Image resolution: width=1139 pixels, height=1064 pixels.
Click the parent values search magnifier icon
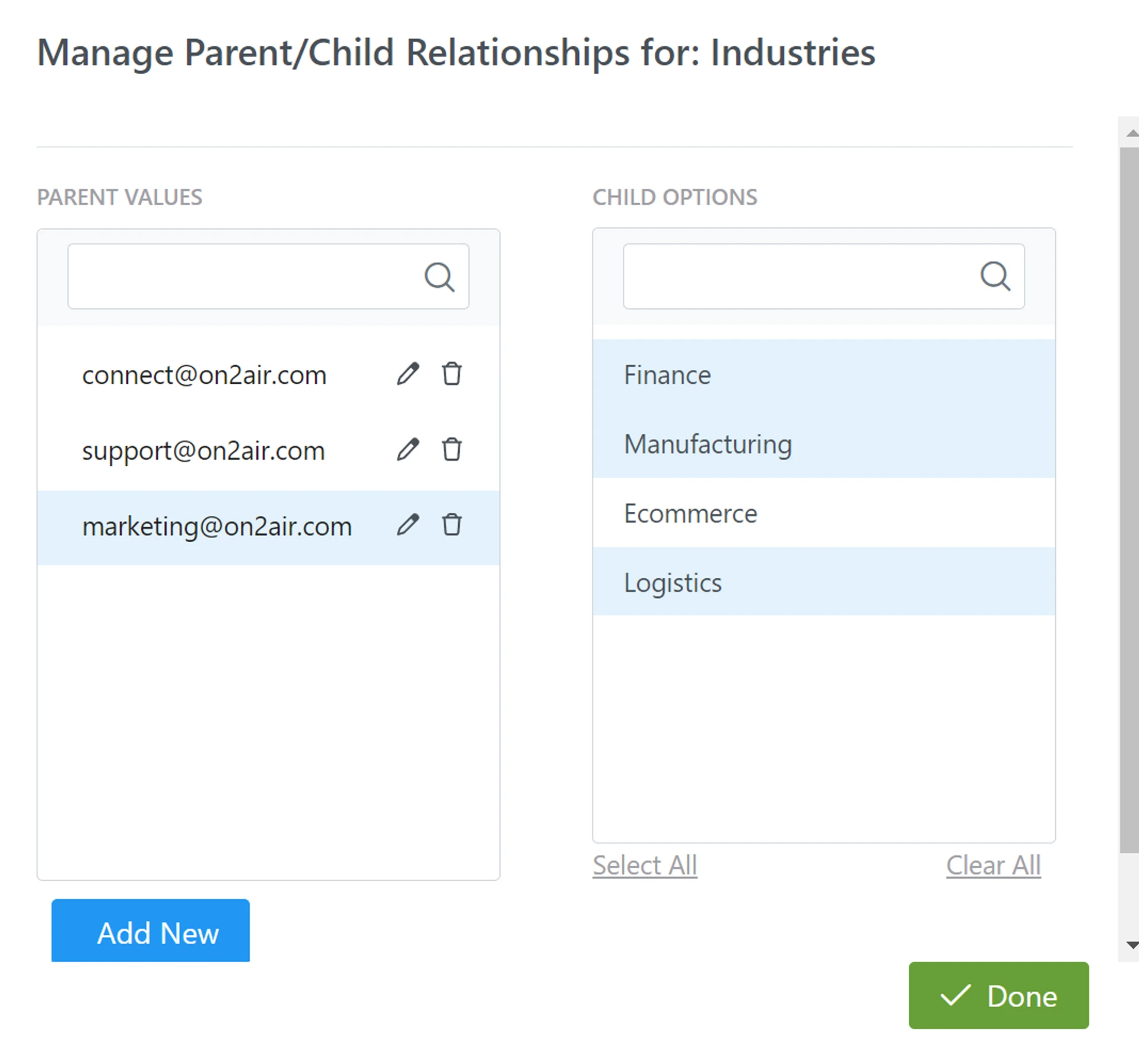[439, 277]
